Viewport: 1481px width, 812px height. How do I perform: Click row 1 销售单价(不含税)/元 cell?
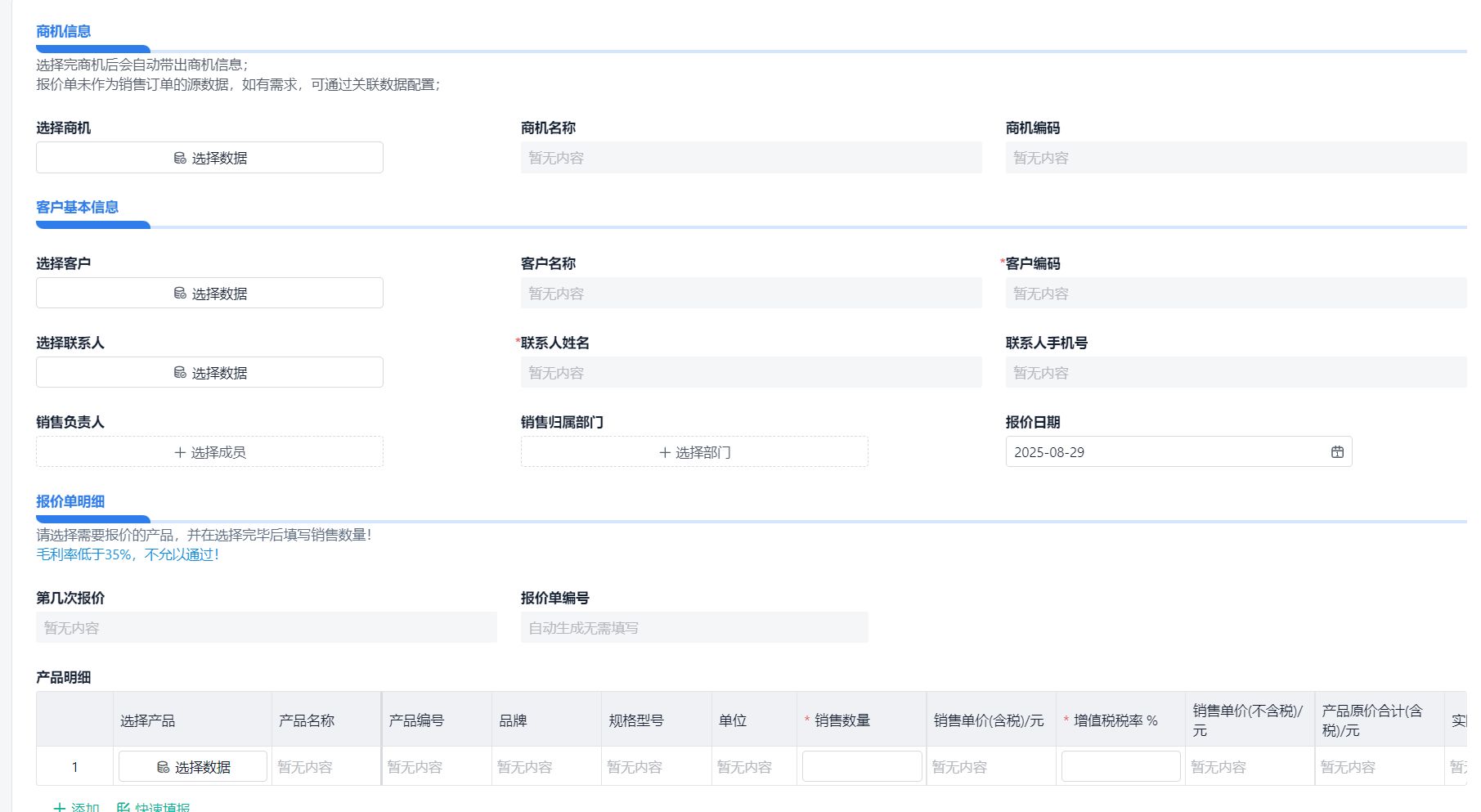(x=1250, y=766)
